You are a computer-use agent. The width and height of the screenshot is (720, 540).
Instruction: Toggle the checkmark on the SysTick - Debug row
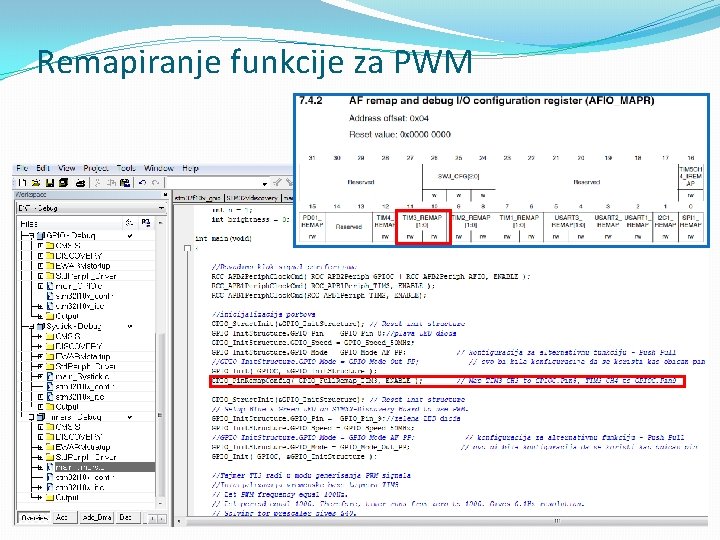coord(130,326)
